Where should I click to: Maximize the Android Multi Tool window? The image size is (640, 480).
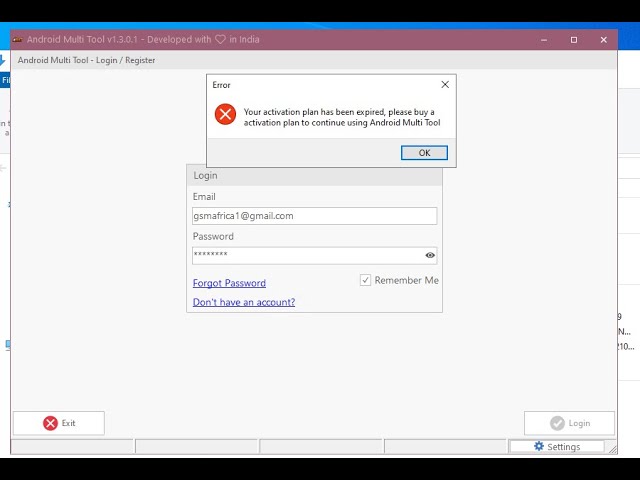point(574,40)
